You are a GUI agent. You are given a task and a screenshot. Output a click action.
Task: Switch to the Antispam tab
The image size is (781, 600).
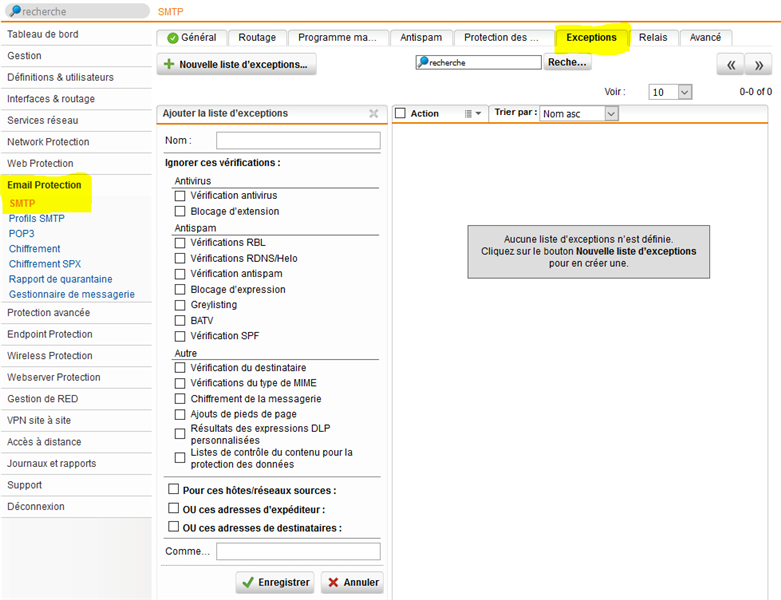421,38
